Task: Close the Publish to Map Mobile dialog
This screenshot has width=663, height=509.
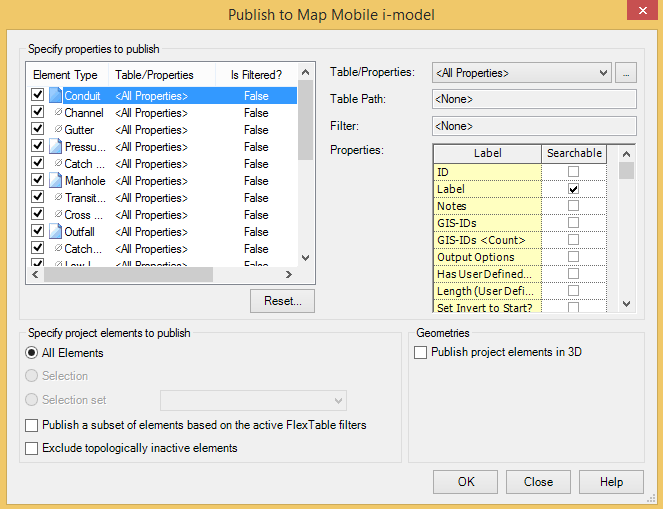Action: click(643, 10)
